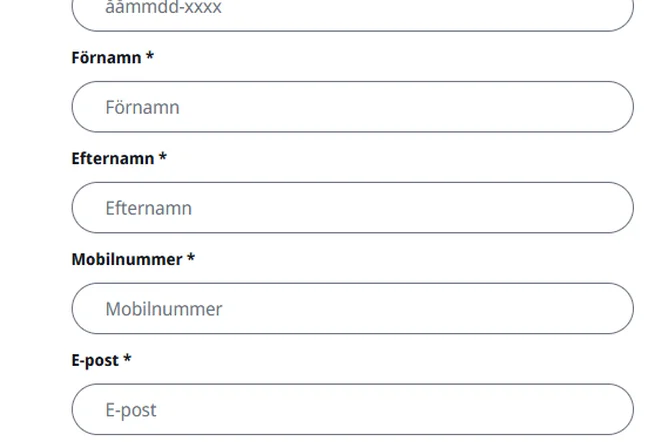Click the required asterisk beside Förnamn label
Image resolution: width=668 pixels, height=448 pixels.
(150, 57)
